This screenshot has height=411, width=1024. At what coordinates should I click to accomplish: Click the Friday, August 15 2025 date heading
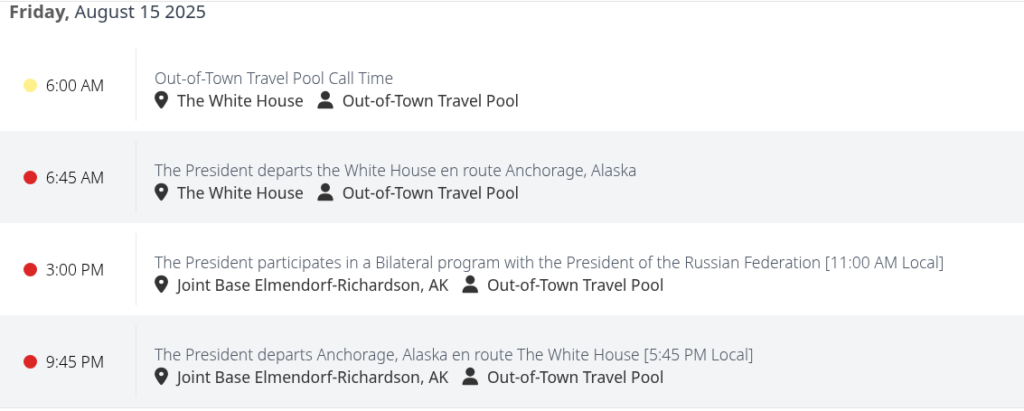click(x=108, y=12)
